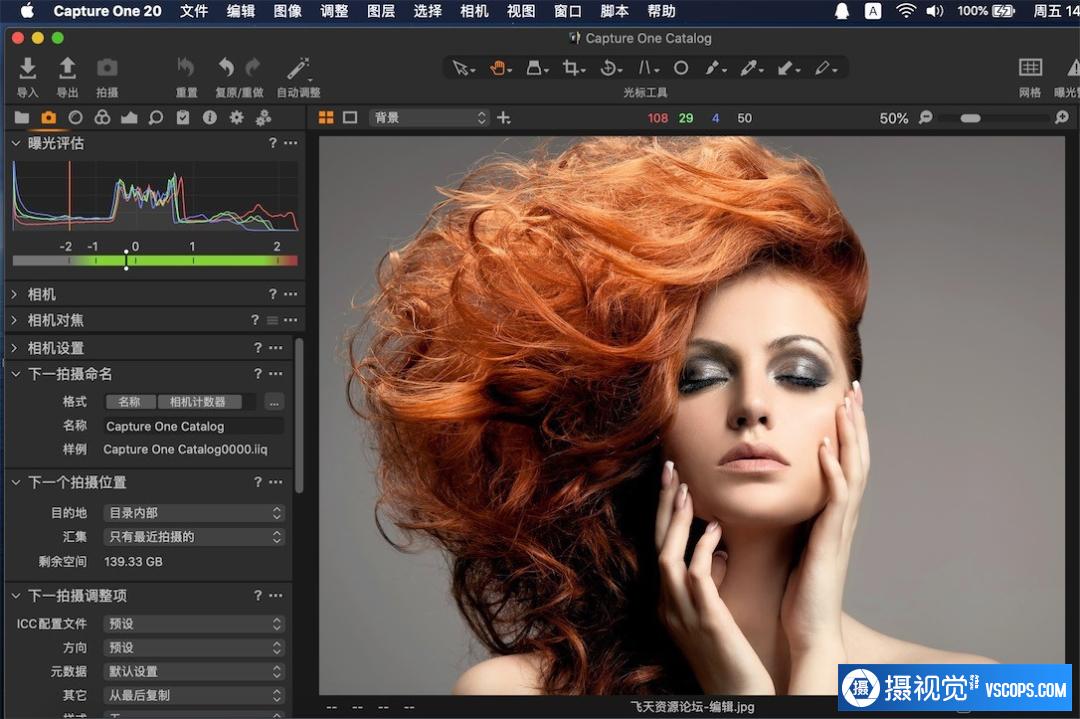Click the 导出 (Export) toolbar icon

pyautogui.click(x=67, y=68)
